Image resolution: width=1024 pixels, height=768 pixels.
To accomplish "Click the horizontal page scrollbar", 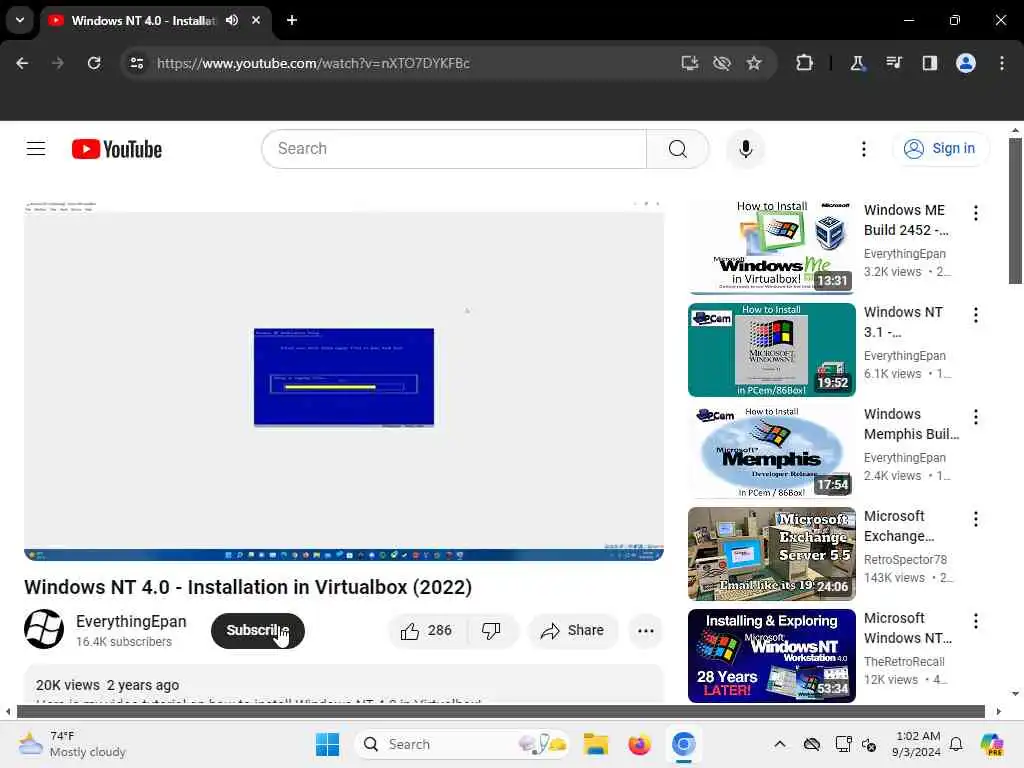I will pos(500,711).
